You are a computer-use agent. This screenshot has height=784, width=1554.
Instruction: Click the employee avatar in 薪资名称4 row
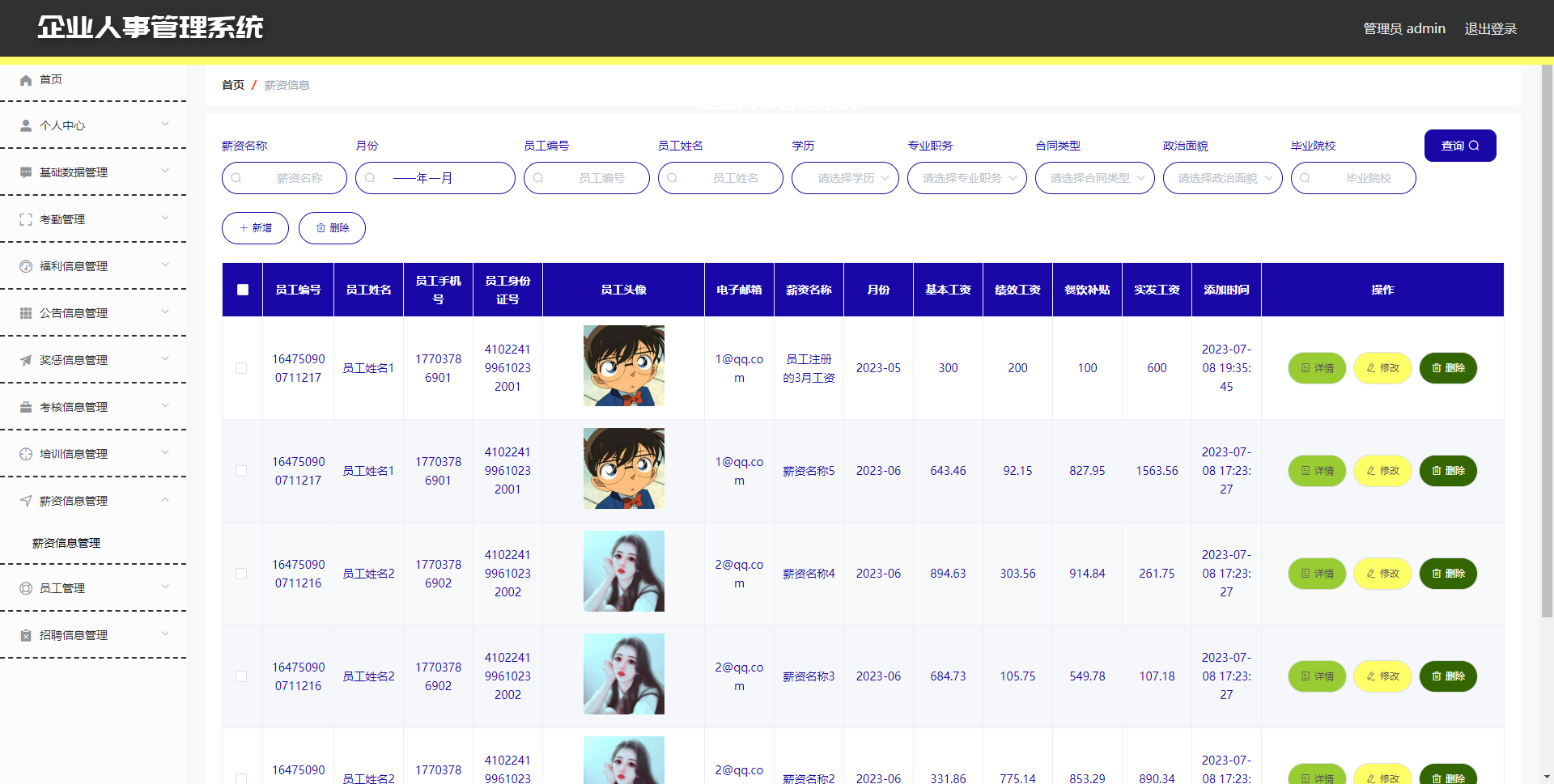[x=624, y=571]
